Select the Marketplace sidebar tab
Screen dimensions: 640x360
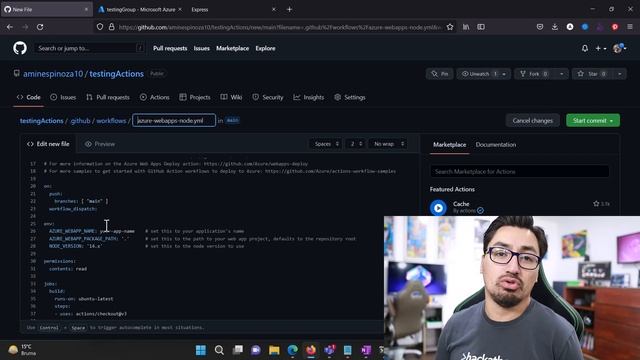(449, 144)
